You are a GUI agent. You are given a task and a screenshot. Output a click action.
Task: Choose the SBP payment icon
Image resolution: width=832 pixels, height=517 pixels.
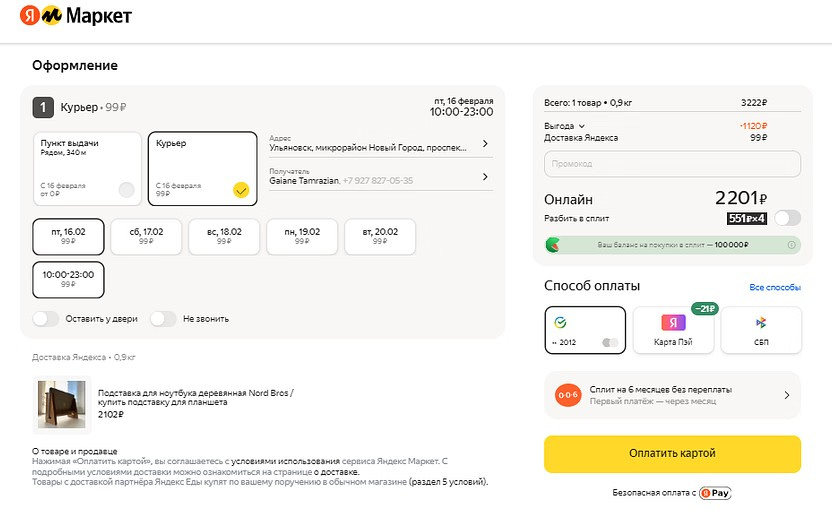point(761,323)
